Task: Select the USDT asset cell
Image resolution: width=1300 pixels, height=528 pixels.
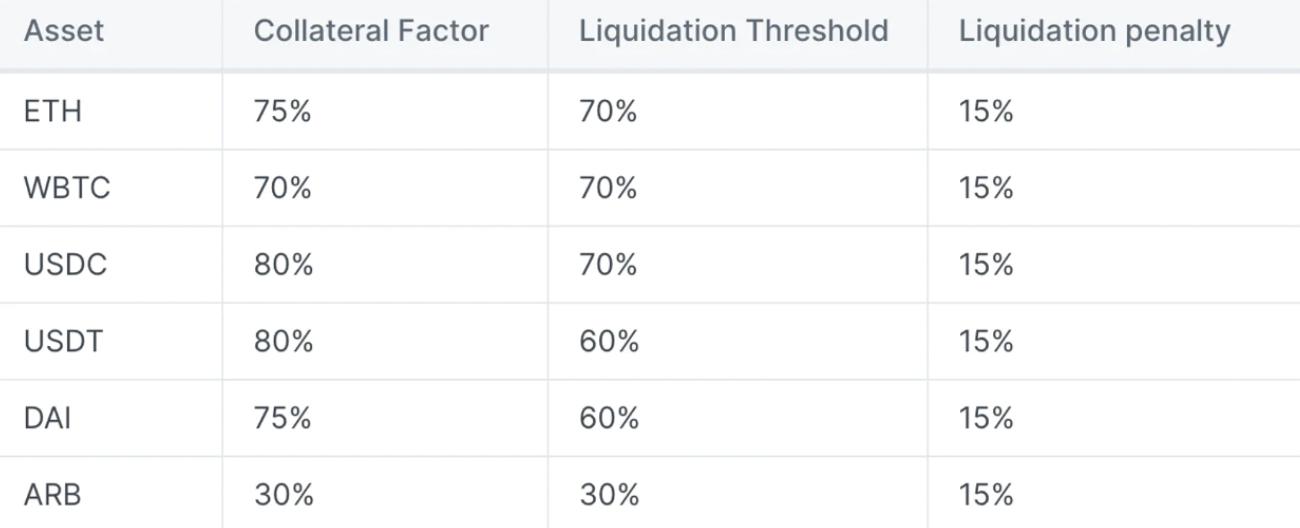Action: pos(65,342)
